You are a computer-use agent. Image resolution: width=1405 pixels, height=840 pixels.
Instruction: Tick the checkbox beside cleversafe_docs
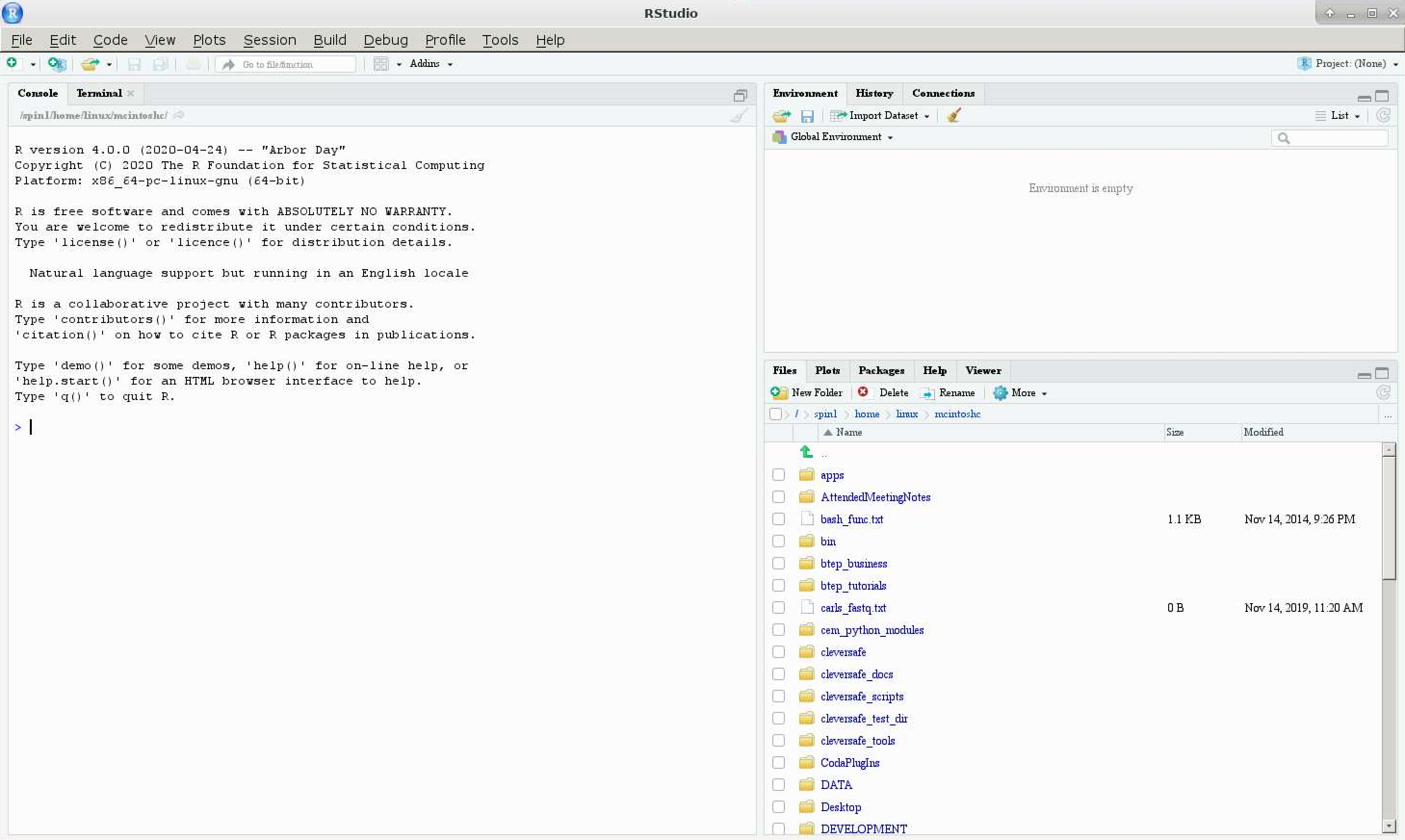(x=779, y=673)
